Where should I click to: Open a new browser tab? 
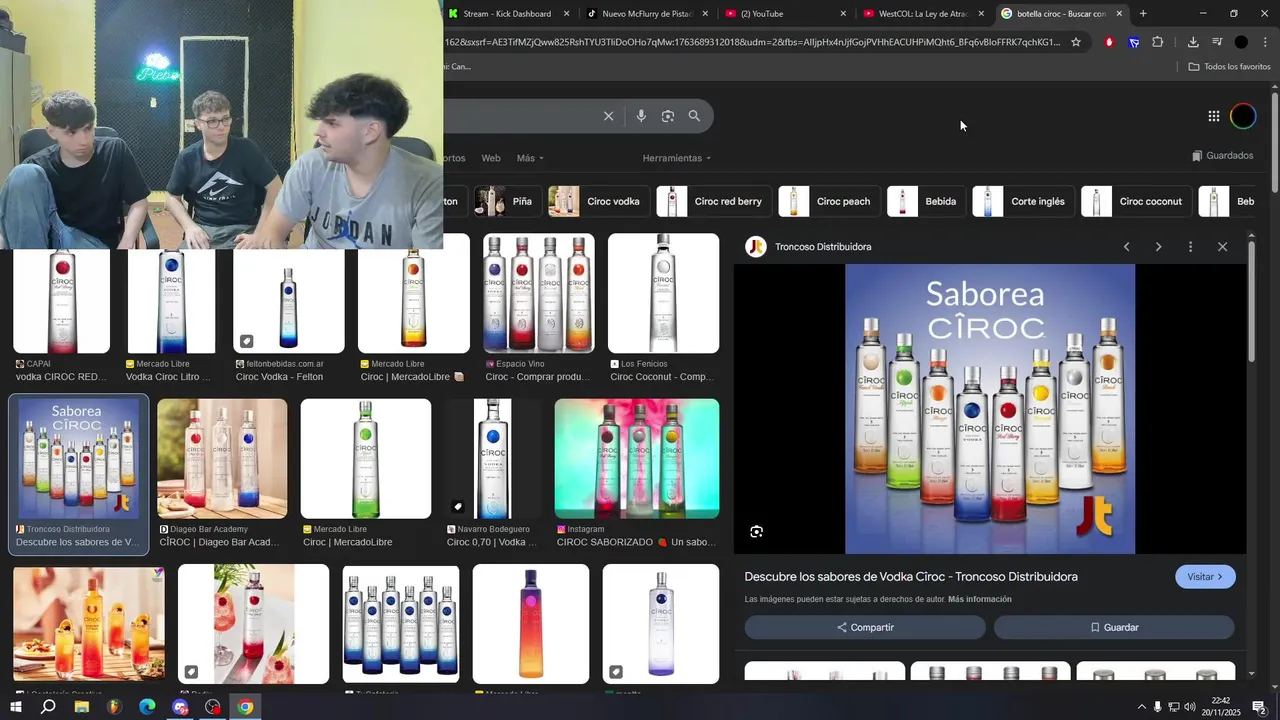tap(1143, 13)
